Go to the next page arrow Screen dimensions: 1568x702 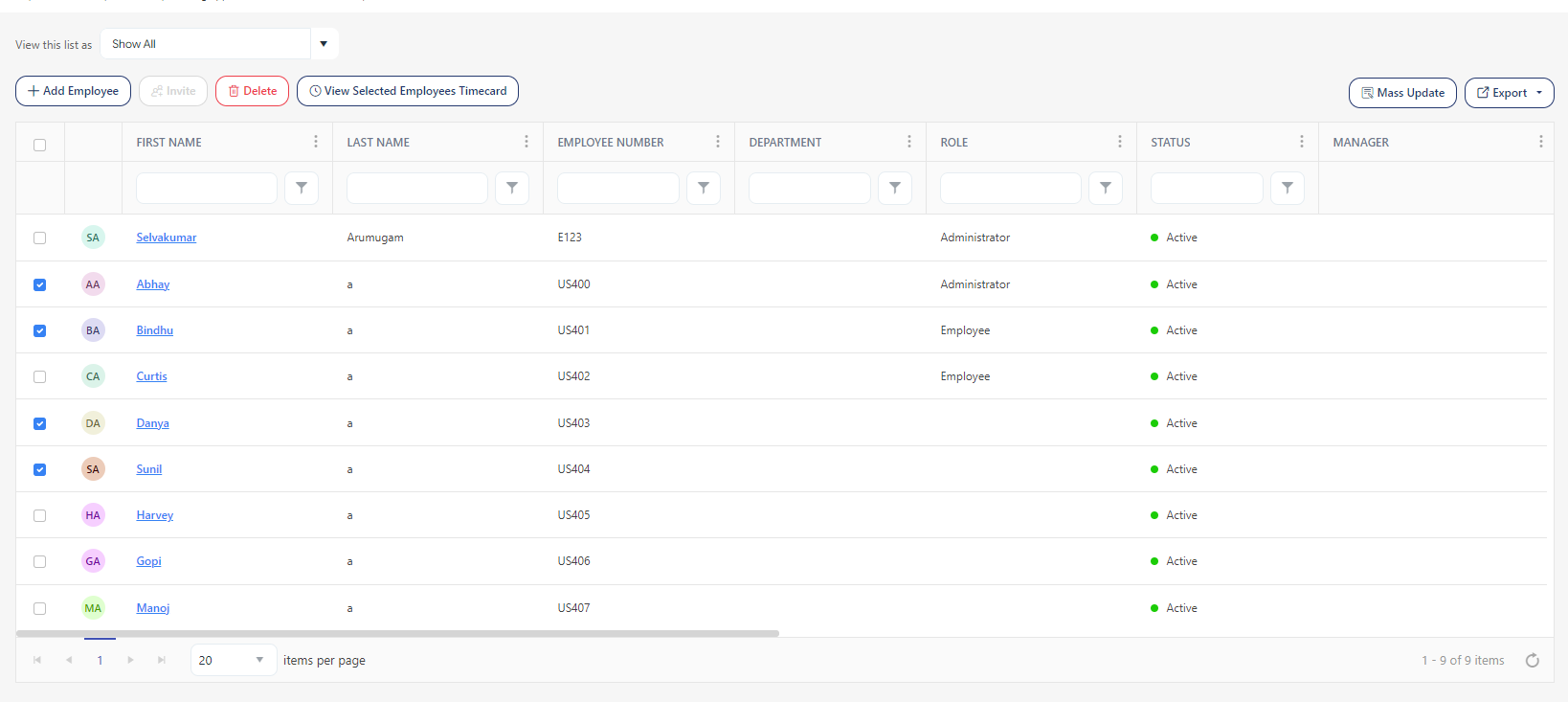tap(131, 661)
